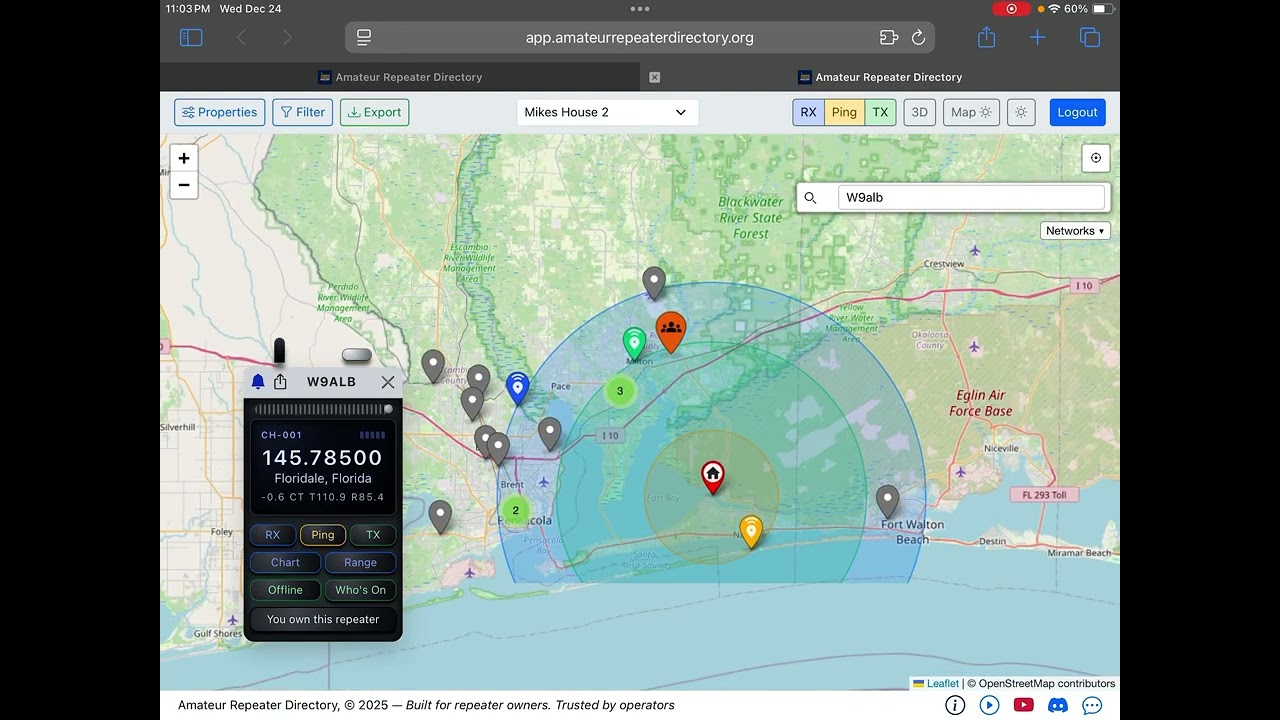Close the first Amateur Repeater Directory tab
The height and width of the screenshot is (720, 1280).
(654, 77)
